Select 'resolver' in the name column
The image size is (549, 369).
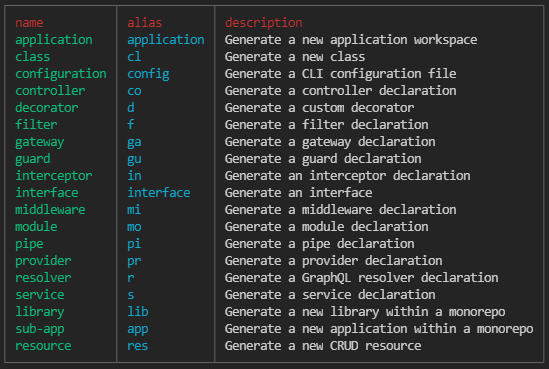click(43, 278)
